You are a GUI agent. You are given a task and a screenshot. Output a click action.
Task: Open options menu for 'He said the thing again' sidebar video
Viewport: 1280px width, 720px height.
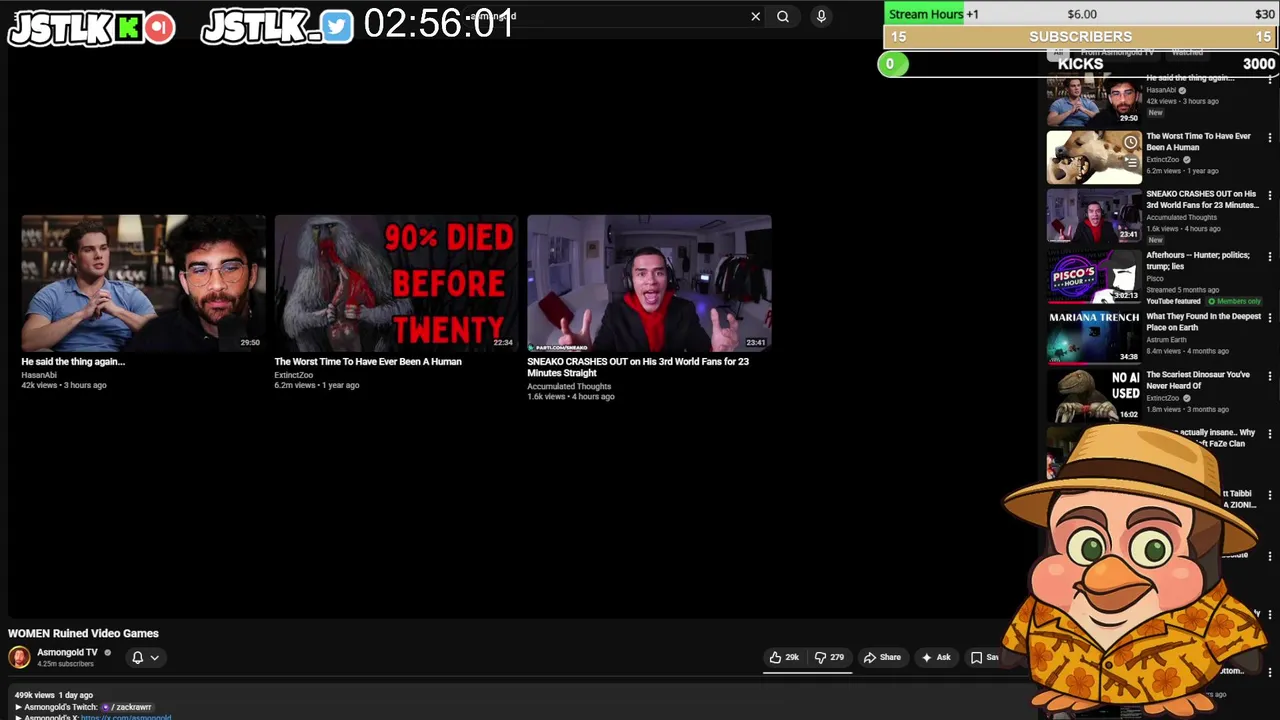pyautogui.click(x=1270, y=79)
